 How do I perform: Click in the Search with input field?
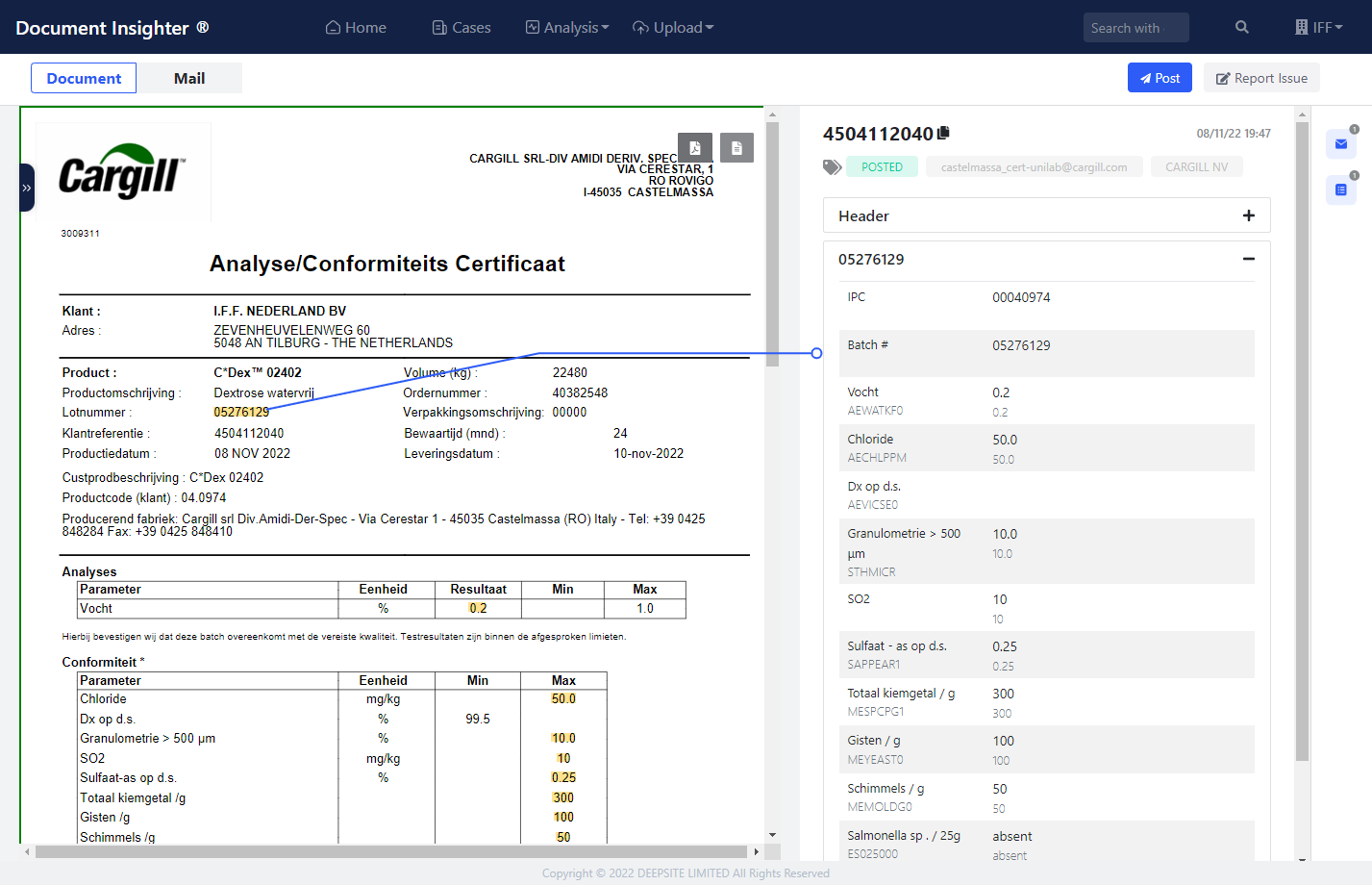1135,28
